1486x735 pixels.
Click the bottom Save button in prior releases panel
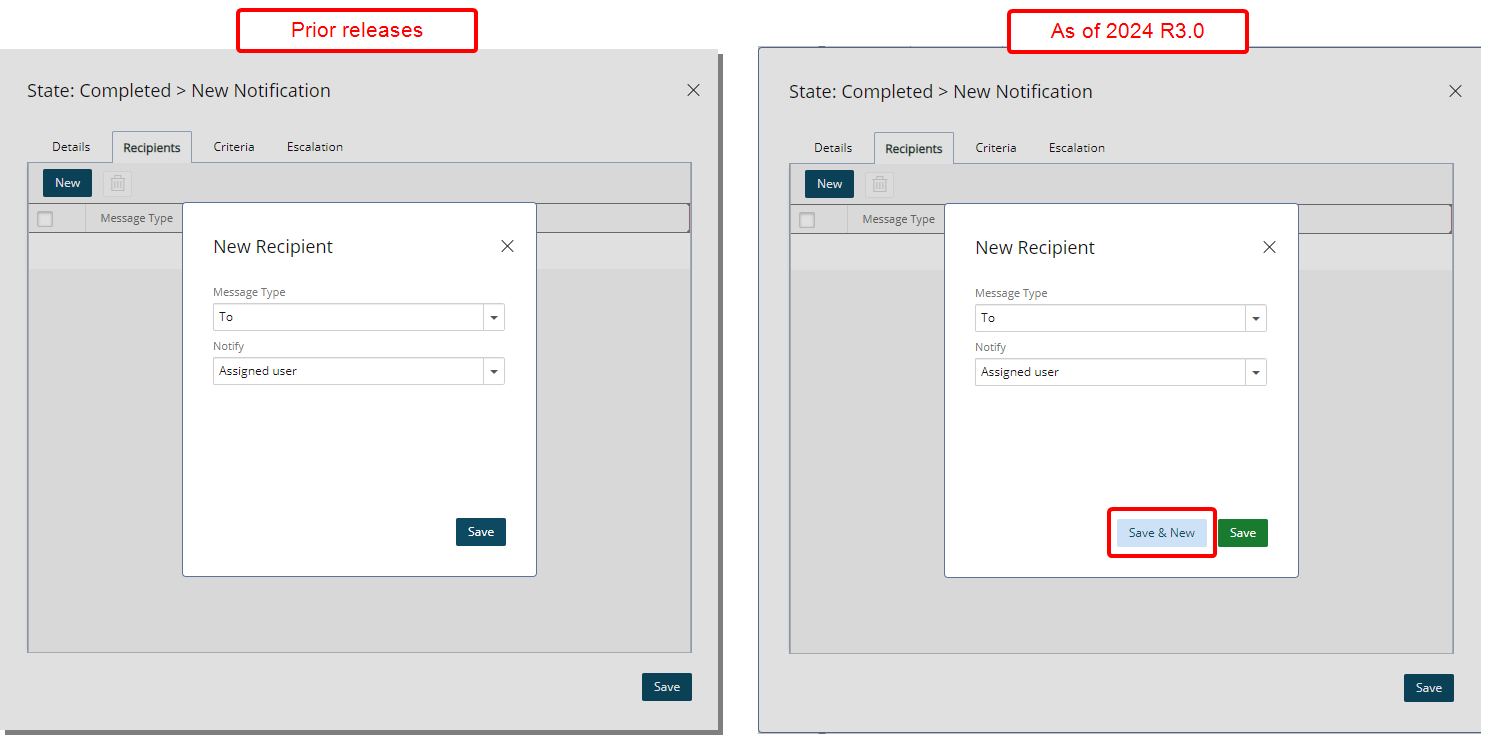(x=666, y=687)
